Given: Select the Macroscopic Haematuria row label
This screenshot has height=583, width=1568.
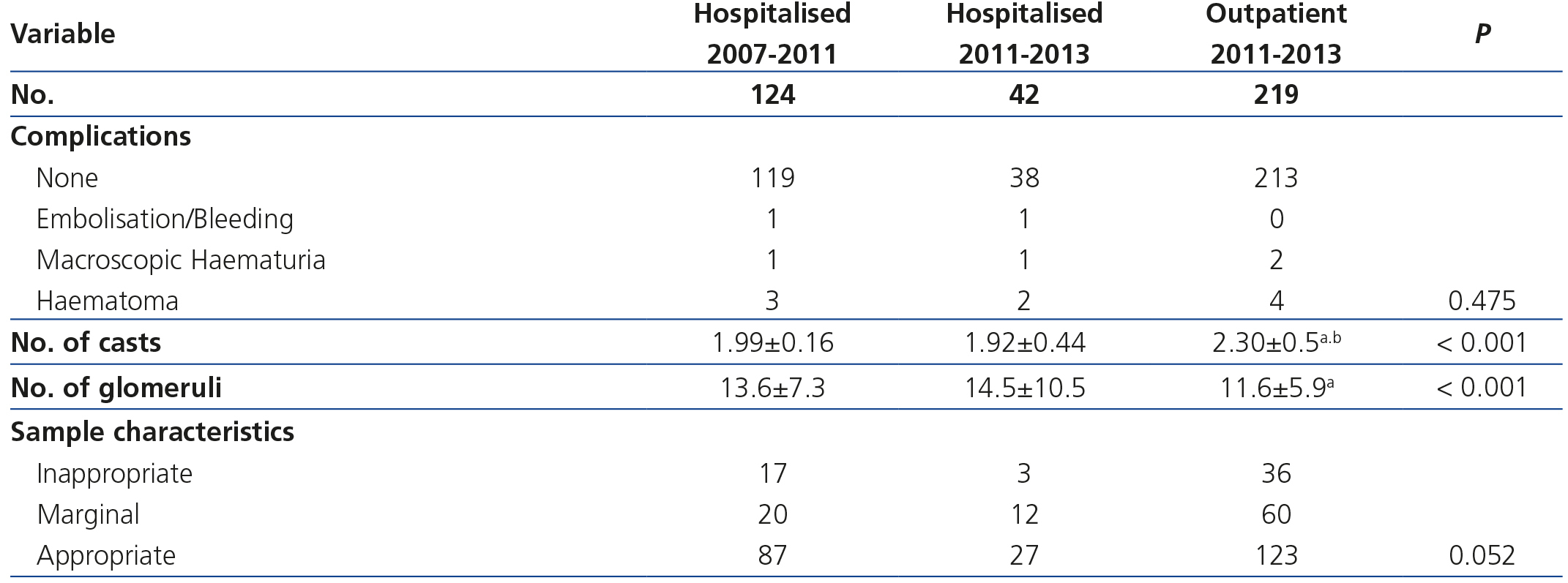Looking at the screenshot, I should (x=181, y=260).
